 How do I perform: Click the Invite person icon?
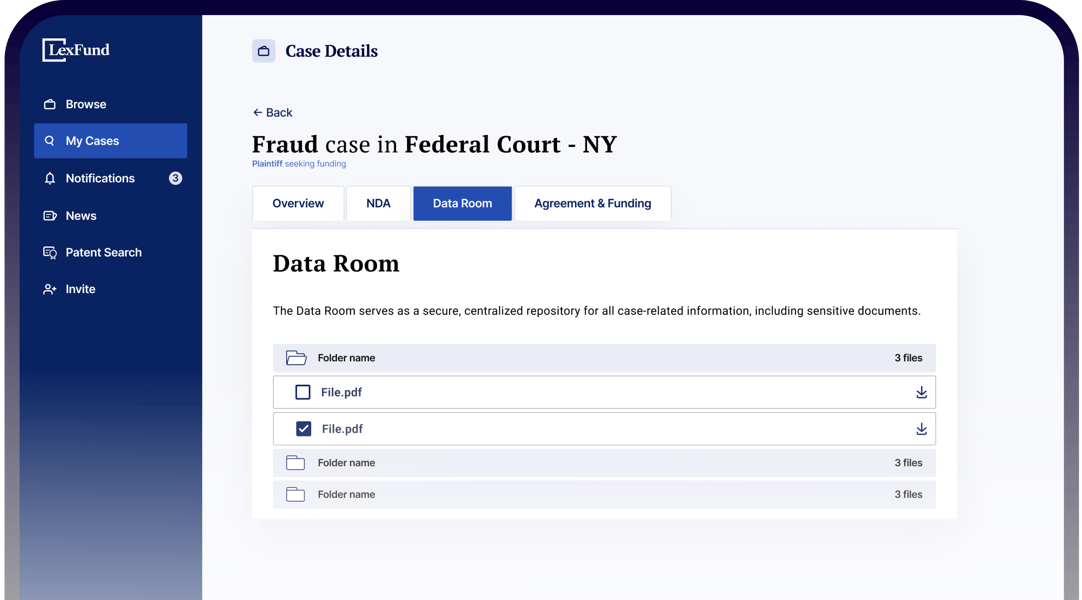click(50, 289)
